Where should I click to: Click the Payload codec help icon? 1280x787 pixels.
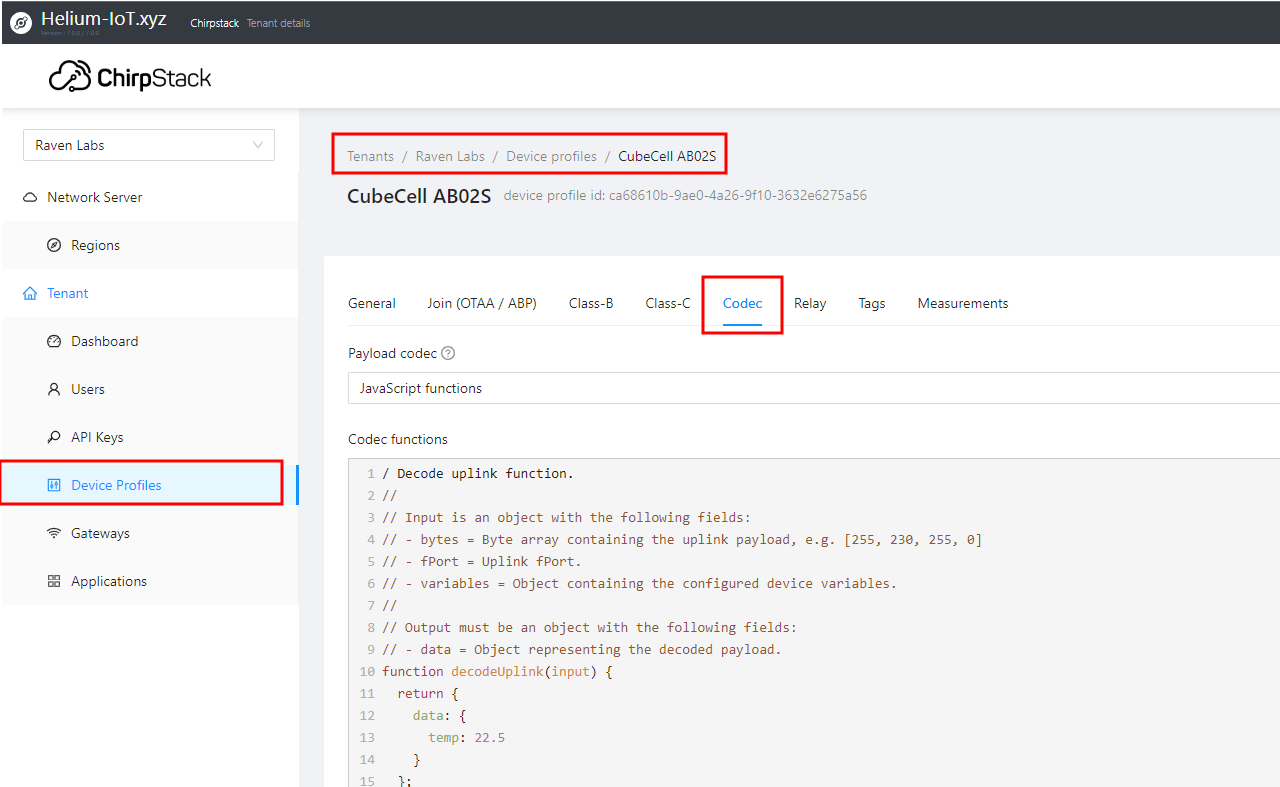pyautogui.click(x=448, y=353)
